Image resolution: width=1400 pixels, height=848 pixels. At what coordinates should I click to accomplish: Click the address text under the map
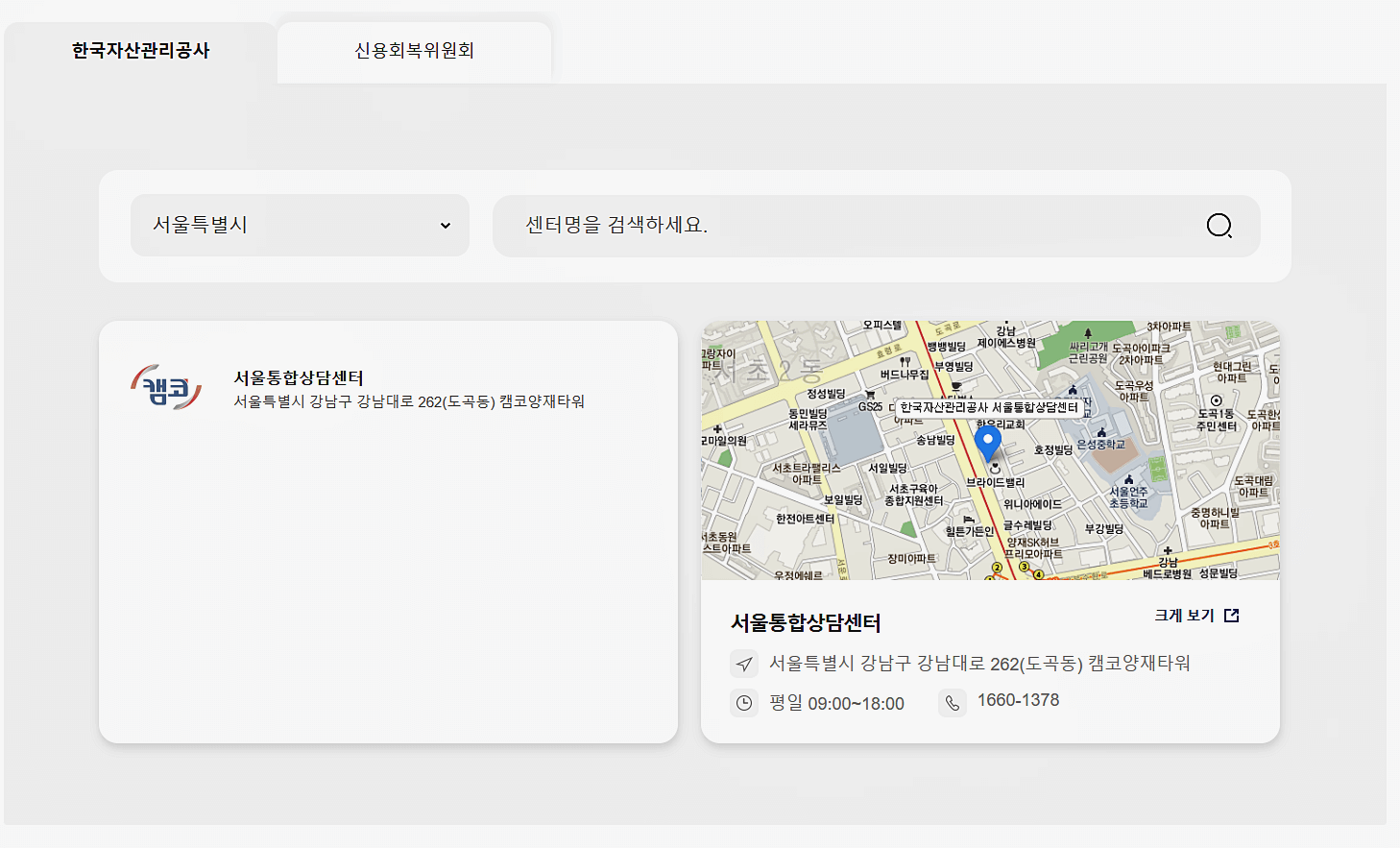[979, 664]
